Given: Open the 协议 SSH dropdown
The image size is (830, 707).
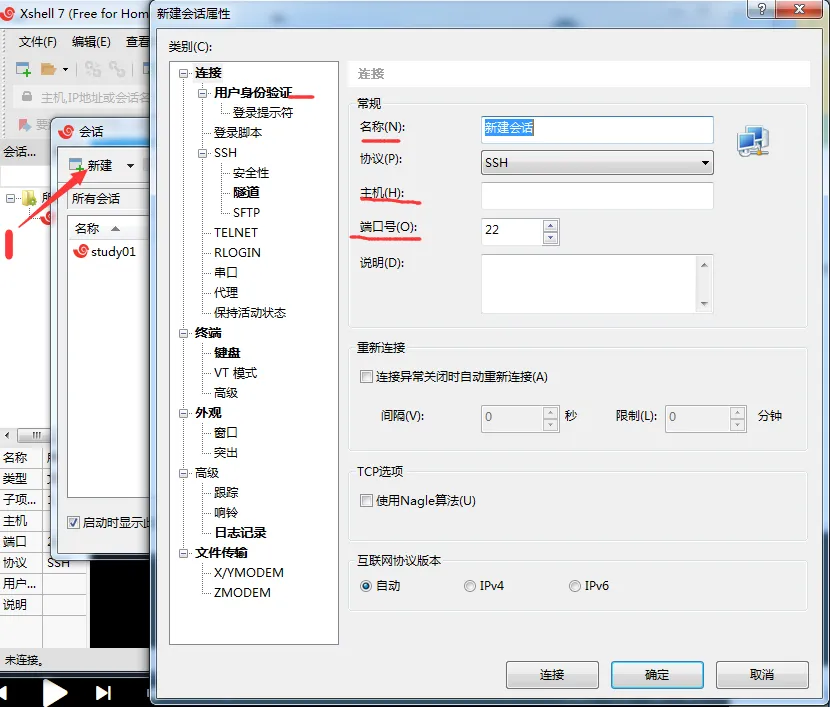Looking at the screenshot, I should [x=597, y=162].
